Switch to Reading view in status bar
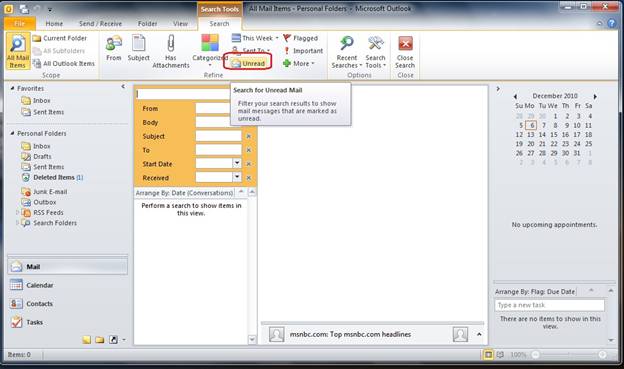Viewport: 624px width, 369px height. [x=501, y=354]
